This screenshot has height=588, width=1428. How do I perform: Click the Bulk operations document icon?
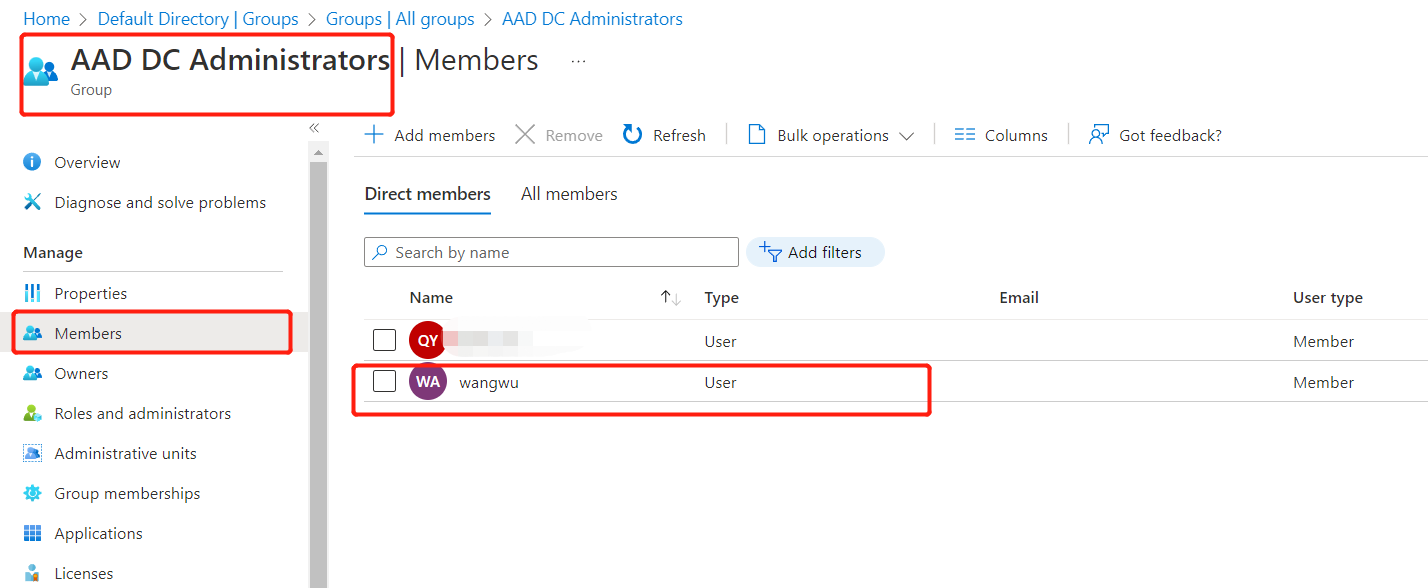tap(757, 134)
